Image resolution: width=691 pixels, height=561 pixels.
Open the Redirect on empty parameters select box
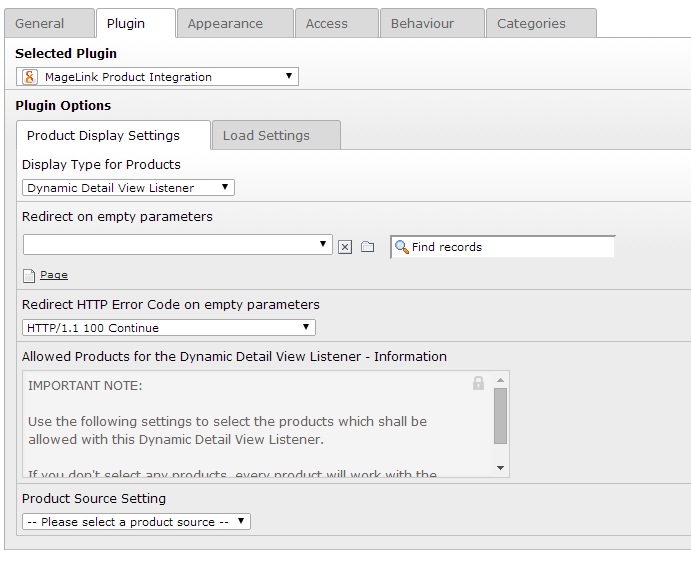coord(177,245)
